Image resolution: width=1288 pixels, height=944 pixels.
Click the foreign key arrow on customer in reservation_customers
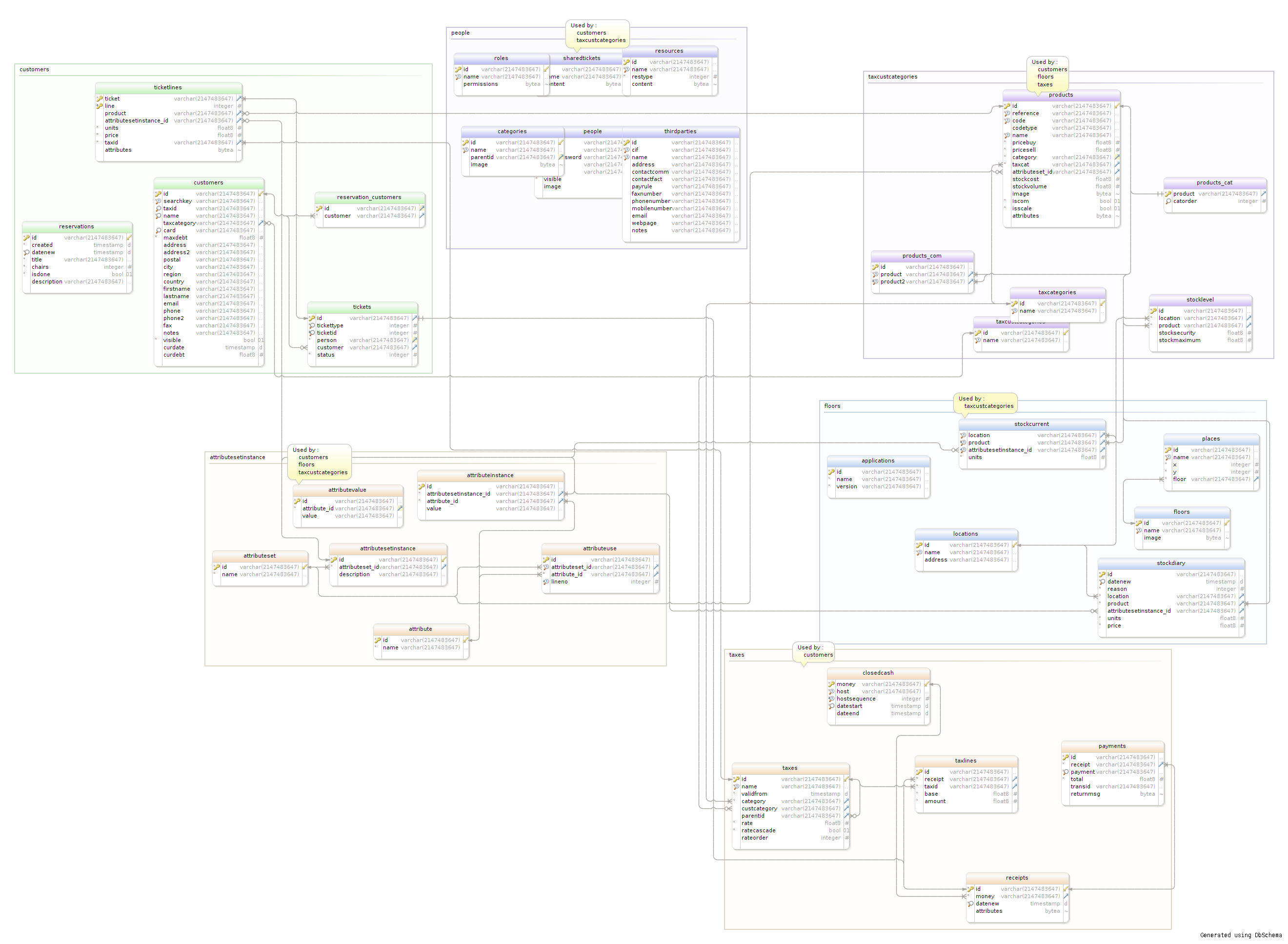(x=422, y=216)
